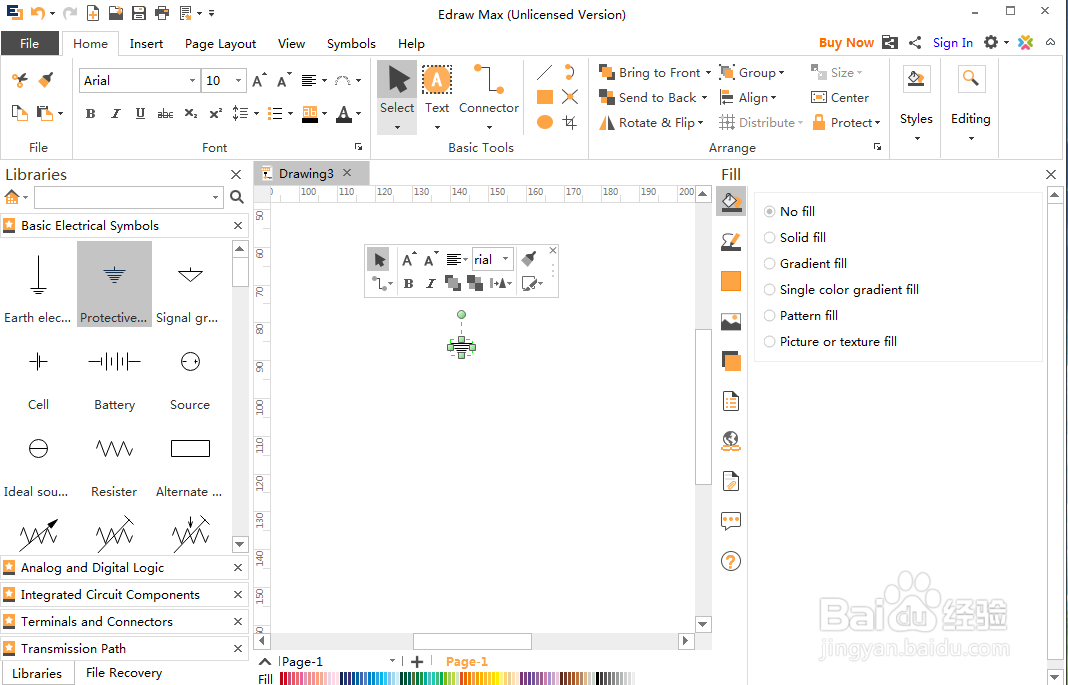This screenshot has height=685, width=1068.
Task: Open the hyperlink globe panel icon
Action: tap(730, 441)
